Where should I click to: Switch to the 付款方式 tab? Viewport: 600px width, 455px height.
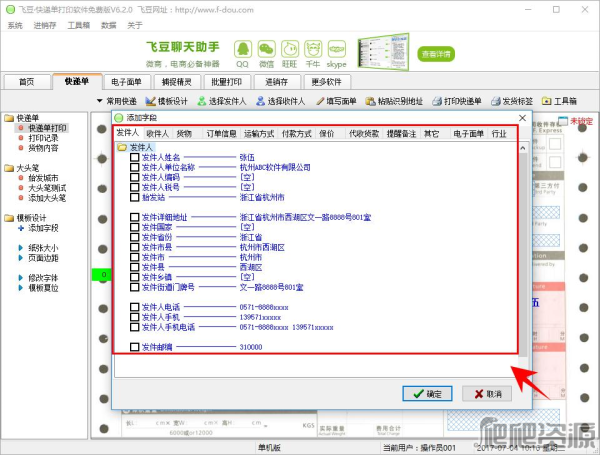pyautogui.click(x=297, y=134)
